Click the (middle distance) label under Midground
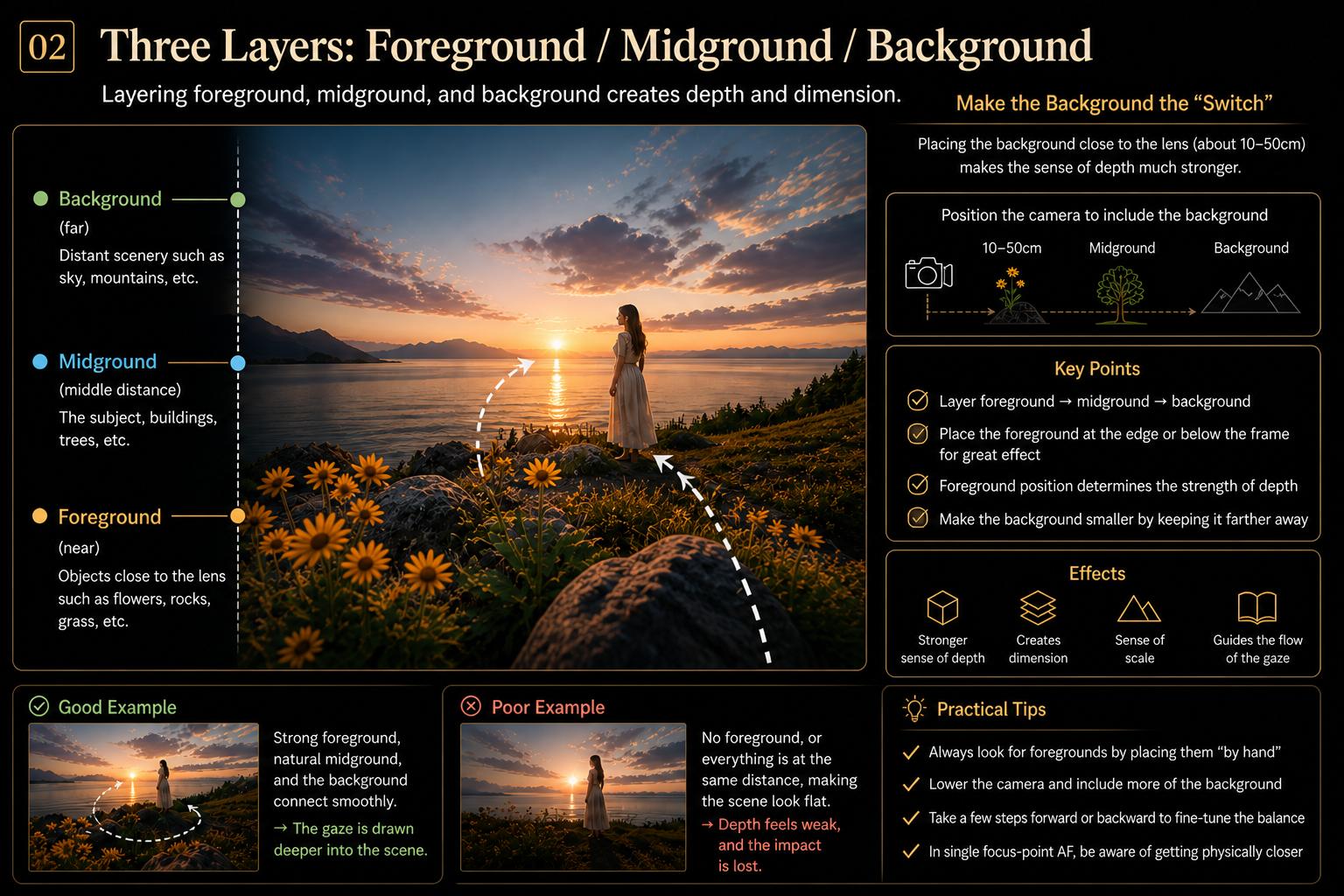This screenshot has height=896, width=1344. 120,389
